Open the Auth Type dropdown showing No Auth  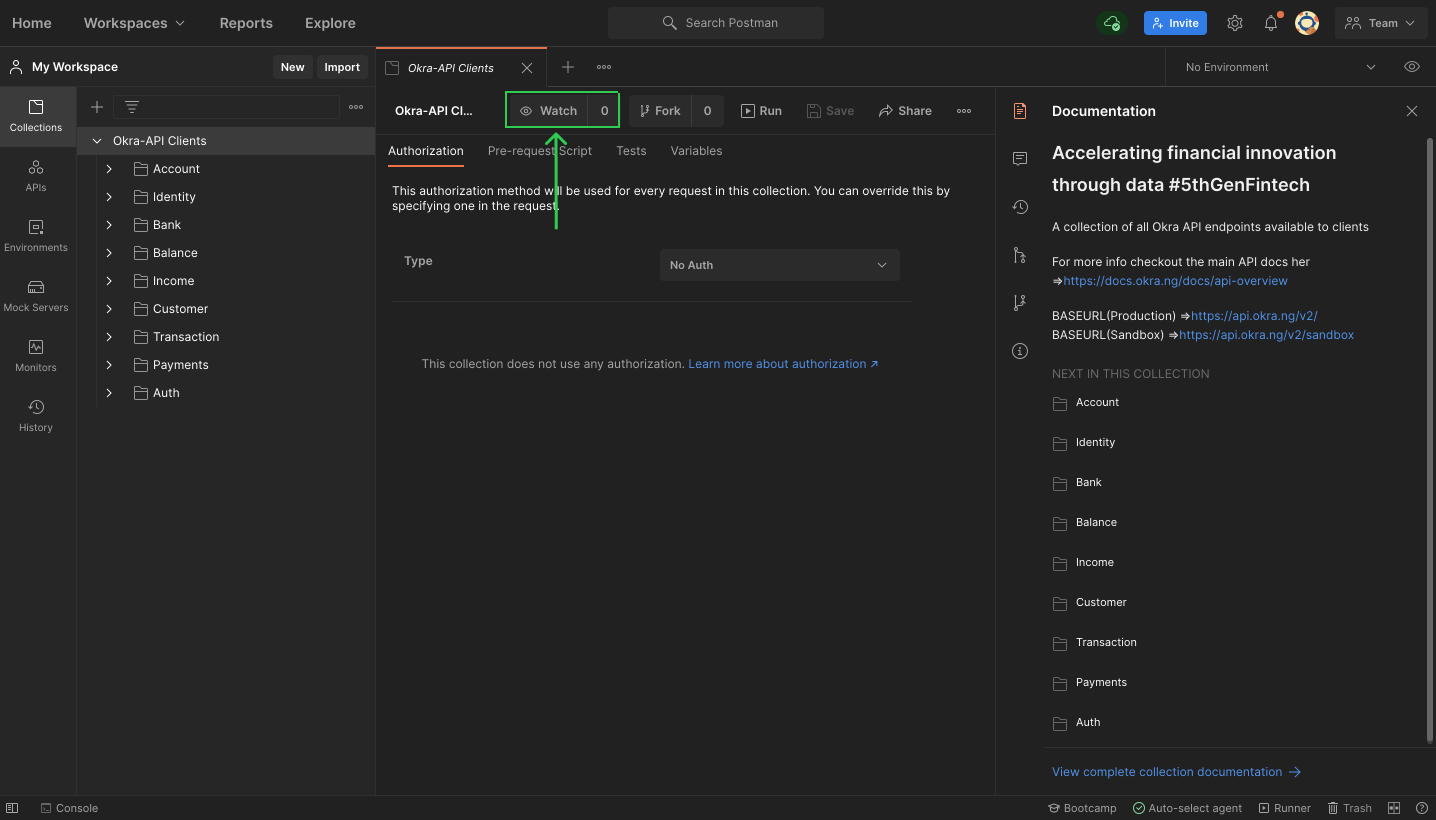pyautogui.click(x=779, y=265)
